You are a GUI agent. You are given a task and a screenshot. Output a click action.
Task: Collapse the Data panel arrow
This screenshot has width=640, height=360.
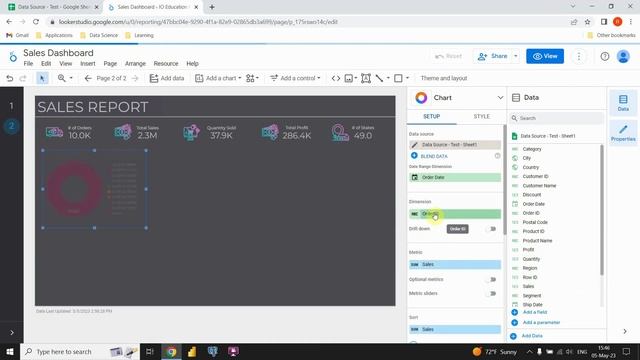(624, 331)
